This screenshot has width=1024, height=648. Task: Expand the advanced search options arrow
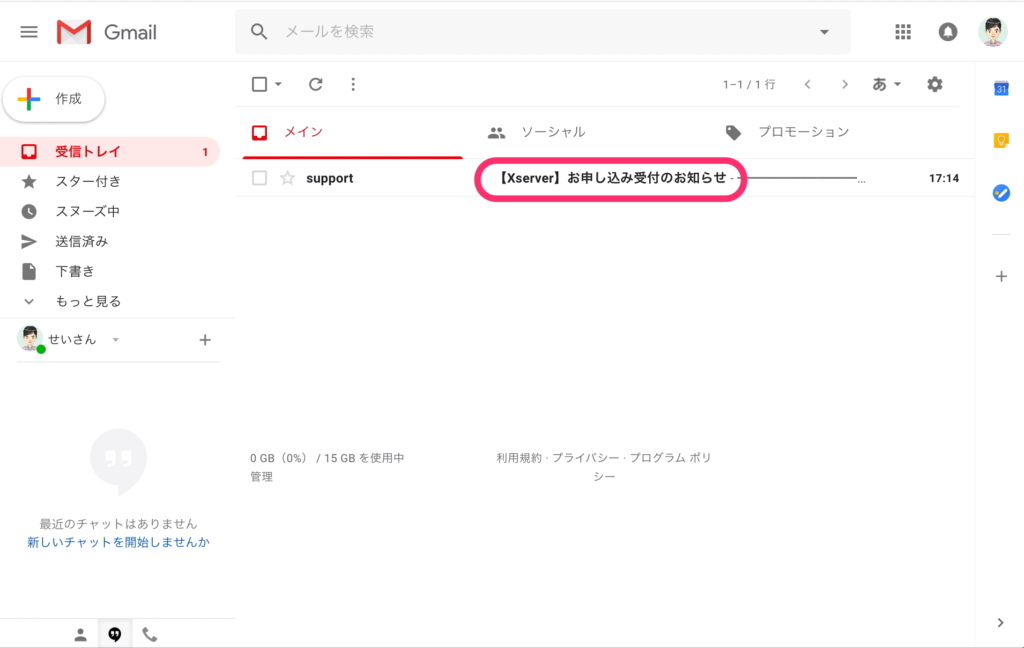824,31
